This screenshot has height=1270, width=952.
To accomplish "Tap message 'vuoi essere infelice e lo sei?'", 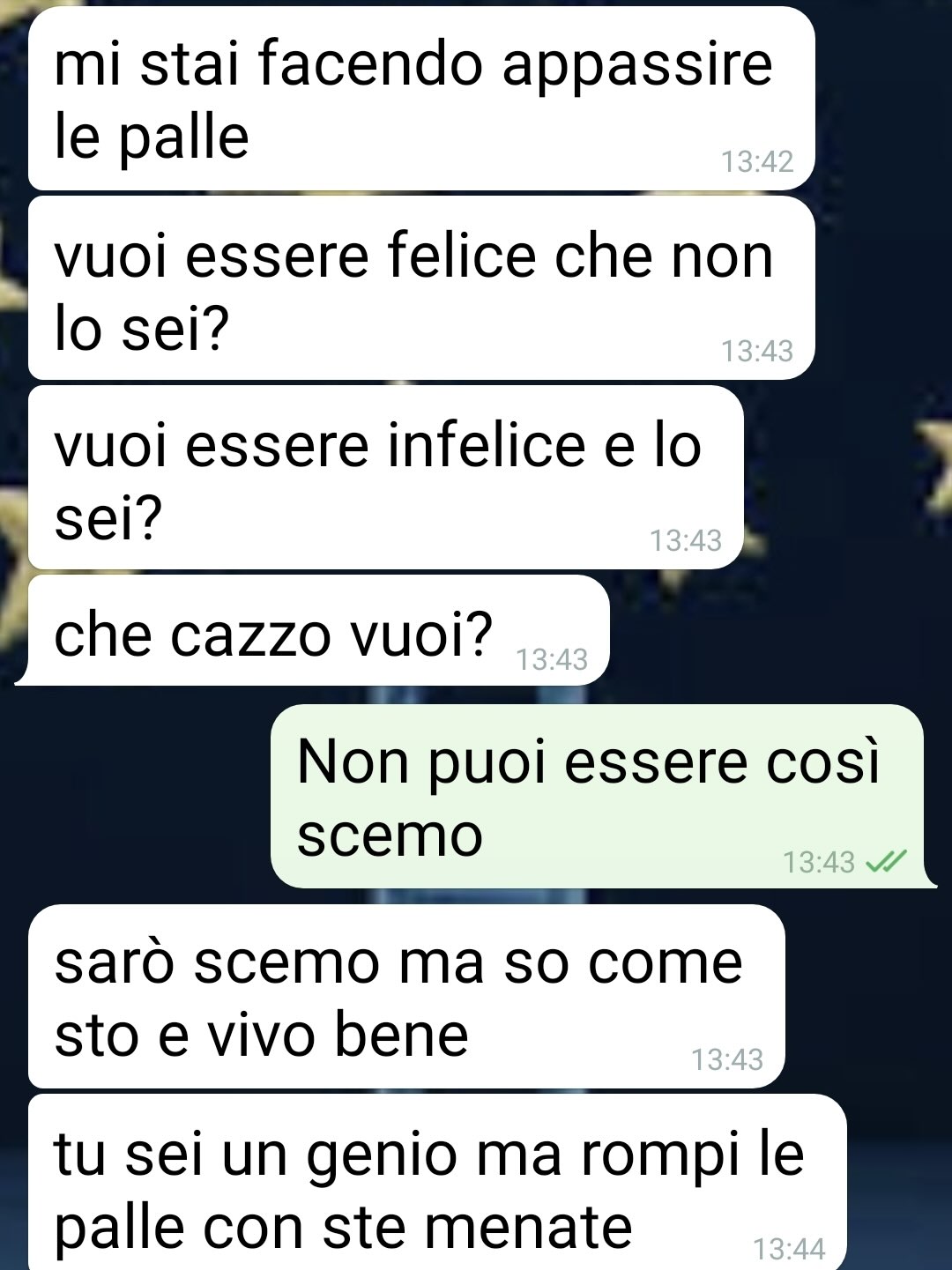I will (386, 478).
